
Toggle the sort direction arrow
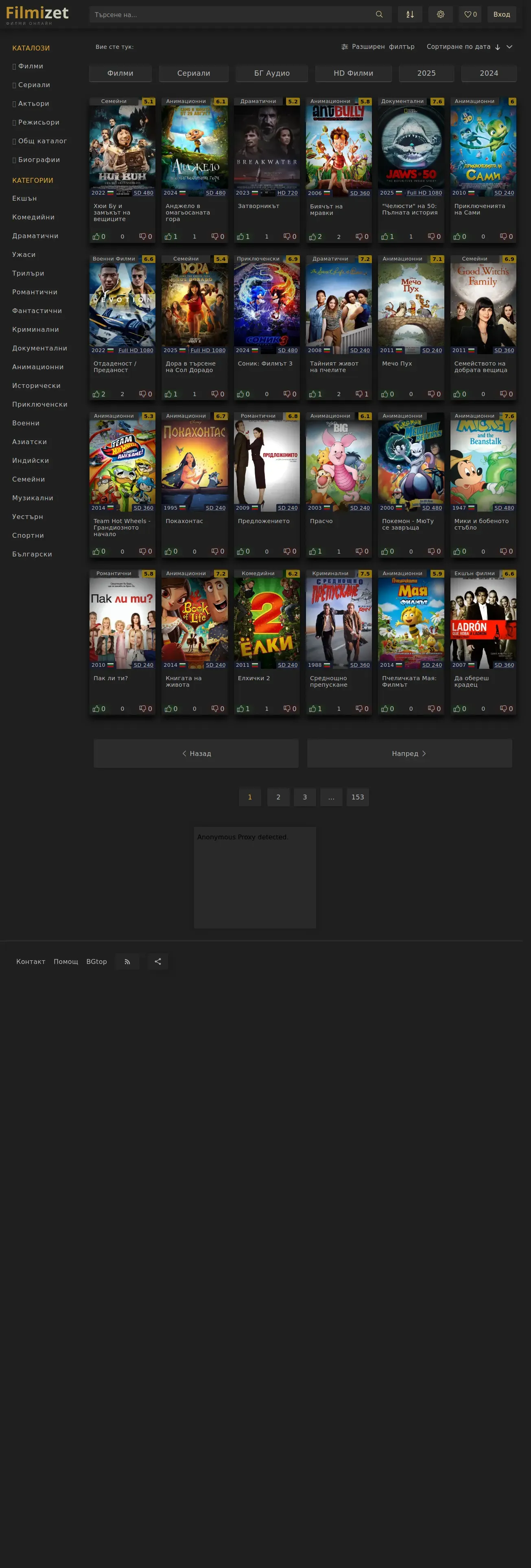[x=498, y=47]
